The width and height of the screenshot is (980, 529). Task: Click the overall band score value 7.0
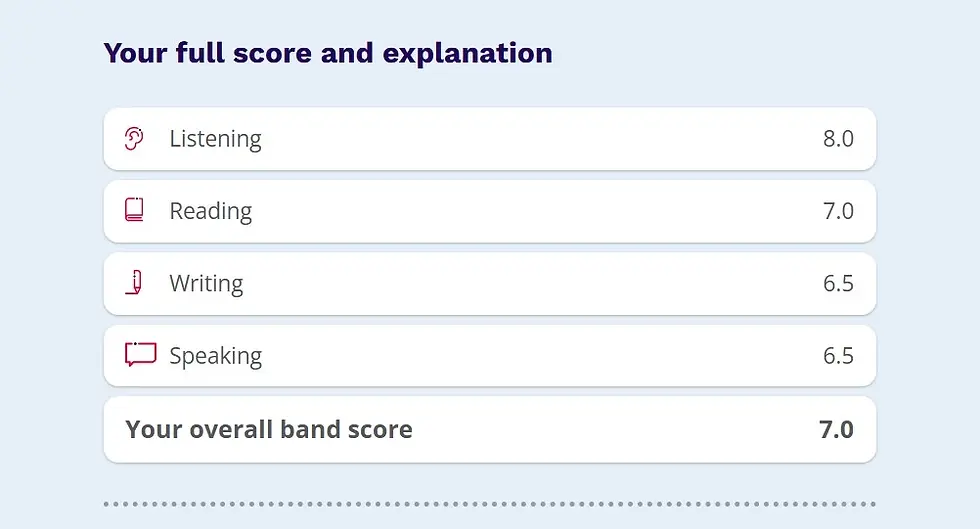tap(836, 430)
